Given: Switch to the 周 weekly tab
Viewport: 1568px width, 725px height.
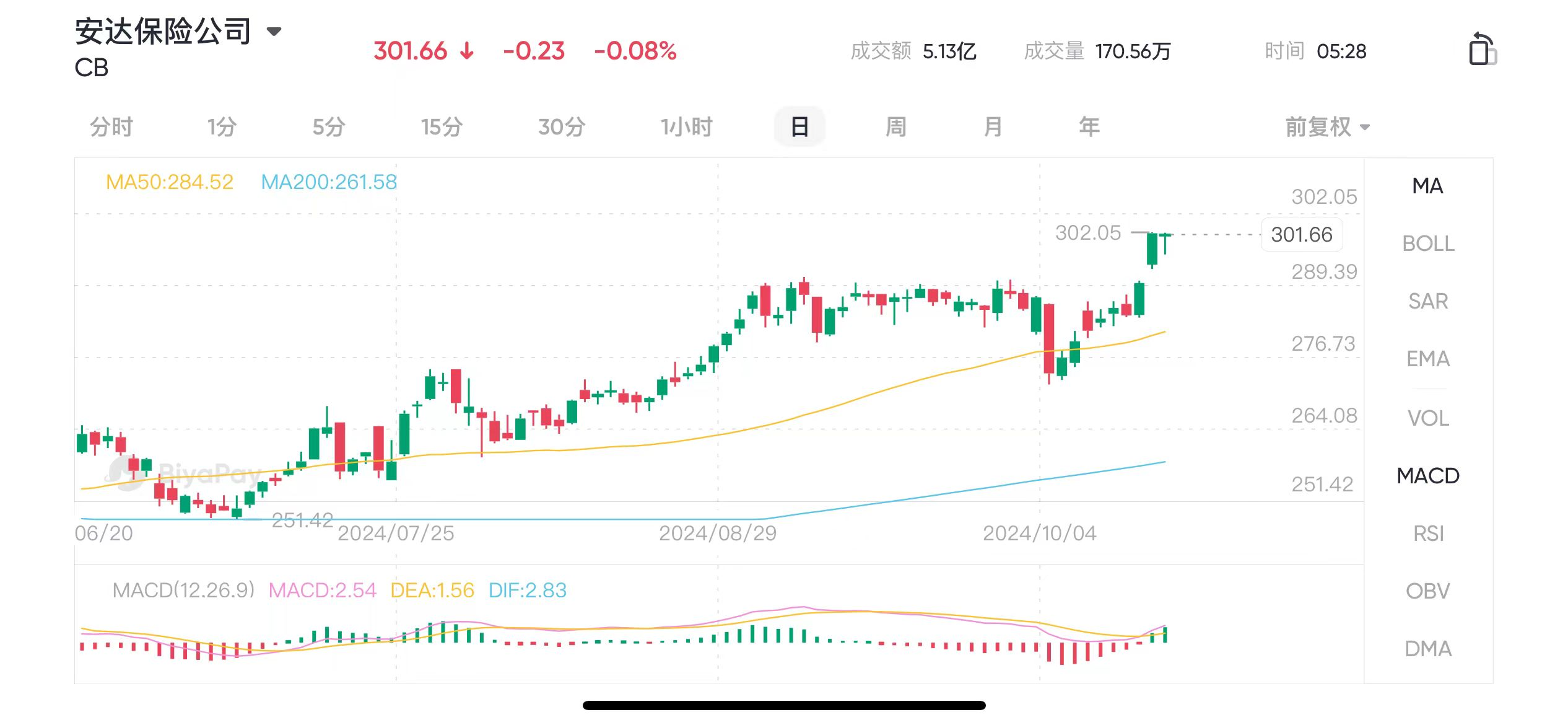Looking at the screenshot, I should 896,127.
